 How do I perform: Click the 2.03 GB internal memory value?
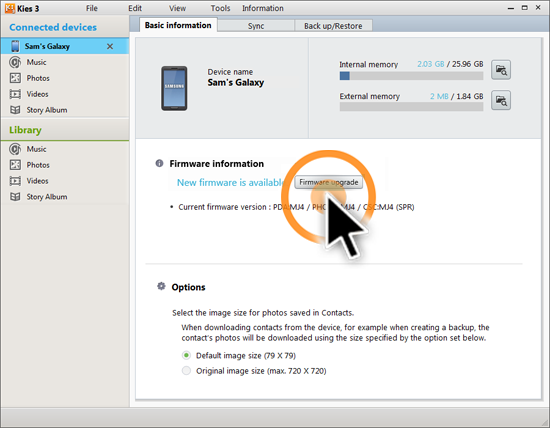coord(430,64)
